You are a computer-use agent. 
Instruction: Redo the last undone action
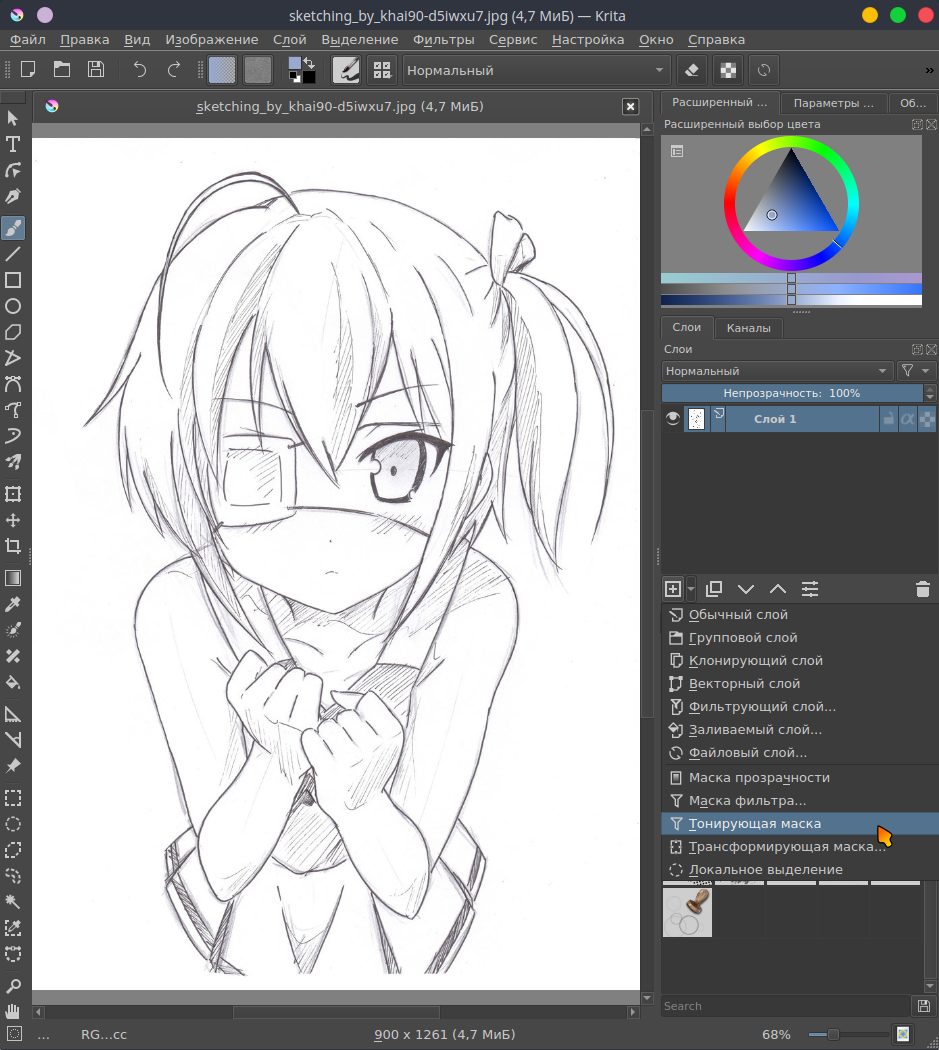point(173,70)
